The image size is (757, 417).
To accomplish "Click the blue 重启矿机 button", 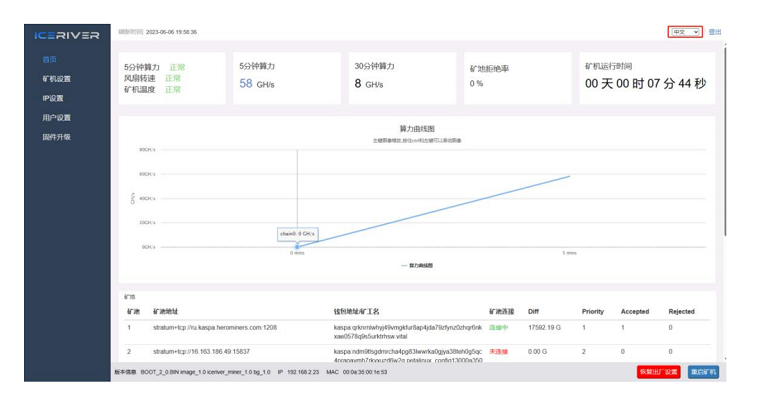I will pyautogui.click(x=703, y=372).
